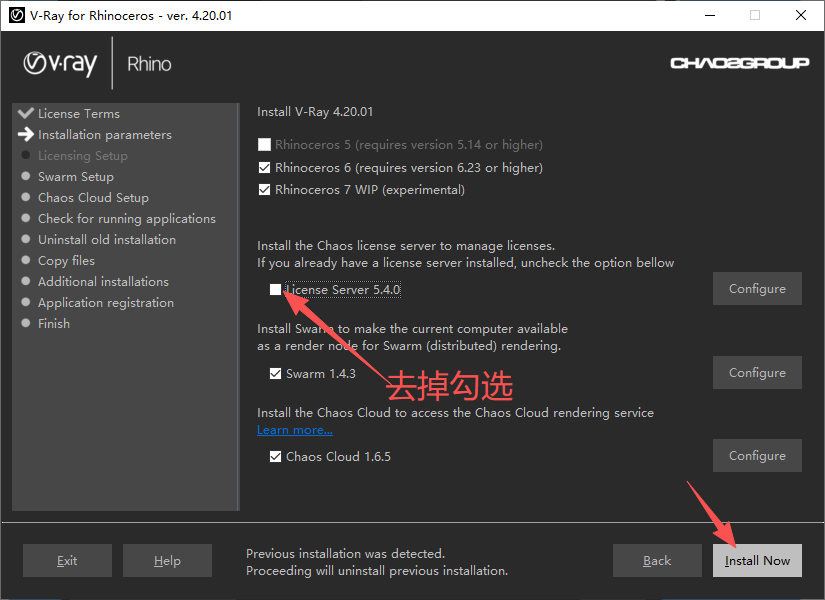Select Copy files step
The height and width of the screenshot is (600, 825).
tap(66, 261)
